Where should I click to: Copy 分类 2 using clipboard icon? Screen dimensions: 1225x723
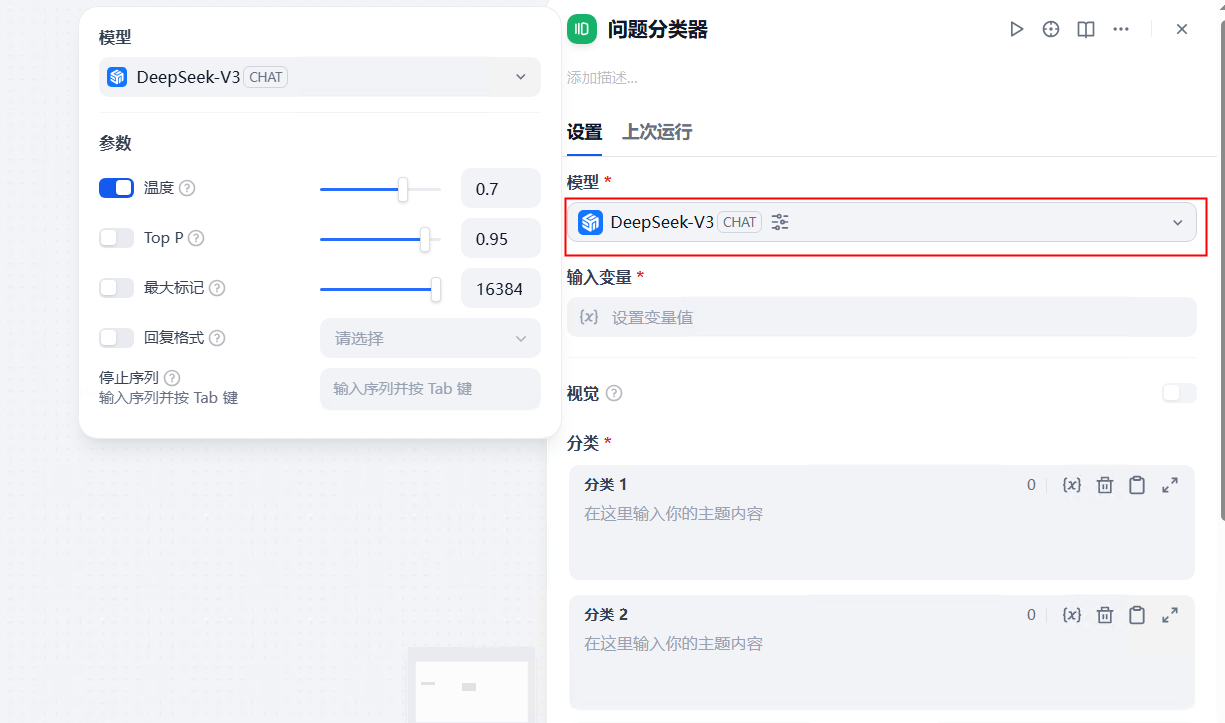1137,615
